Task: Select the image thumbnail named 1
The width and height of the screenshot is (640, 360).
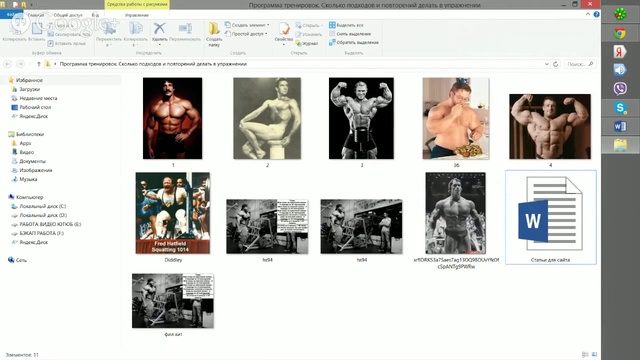Action: pos(173,118)
